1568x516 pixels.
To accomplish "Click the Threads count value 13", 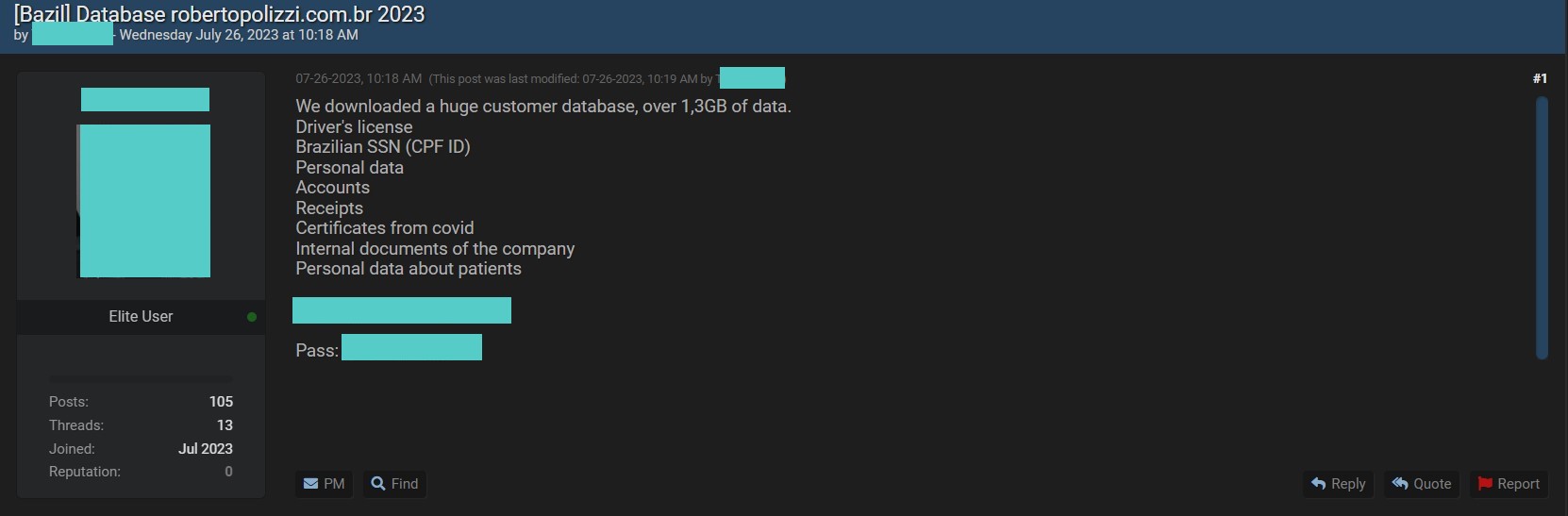I will click(225, 425).
